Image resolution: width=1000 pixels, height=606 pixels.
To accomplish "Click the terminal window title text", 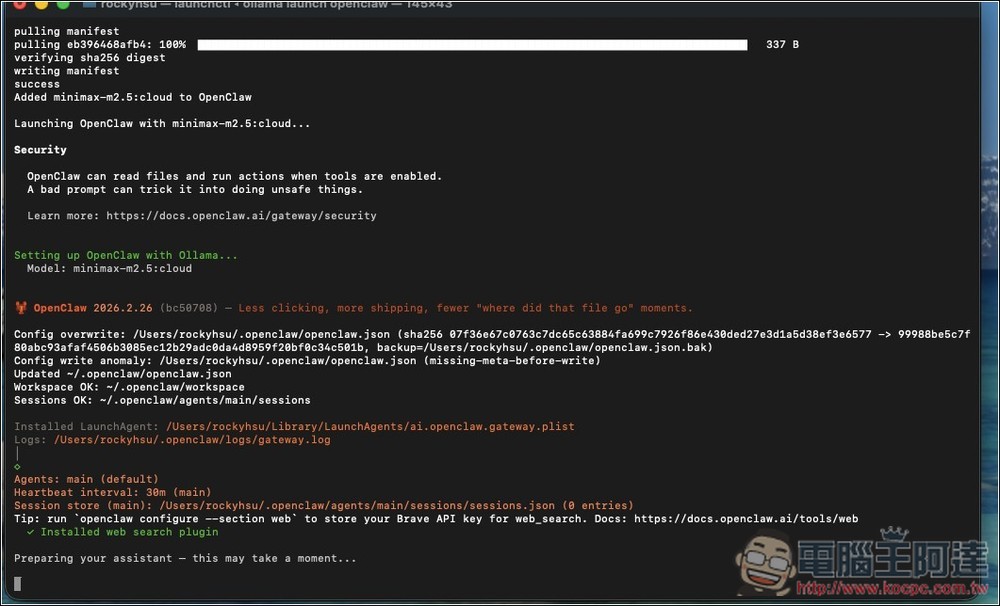I will click(x=276, y=4).
